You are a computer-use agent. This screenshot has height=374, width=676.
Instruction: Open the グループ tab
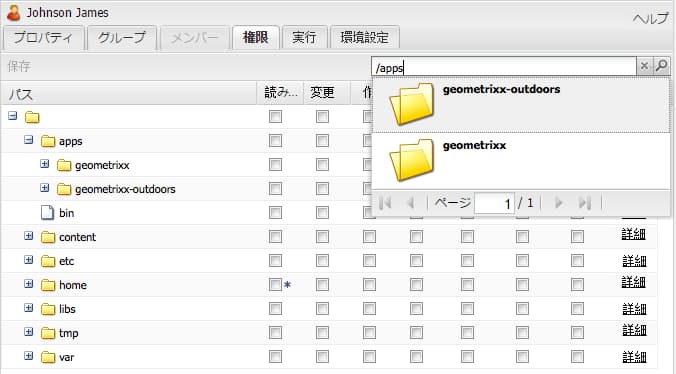tap(122, 38)
